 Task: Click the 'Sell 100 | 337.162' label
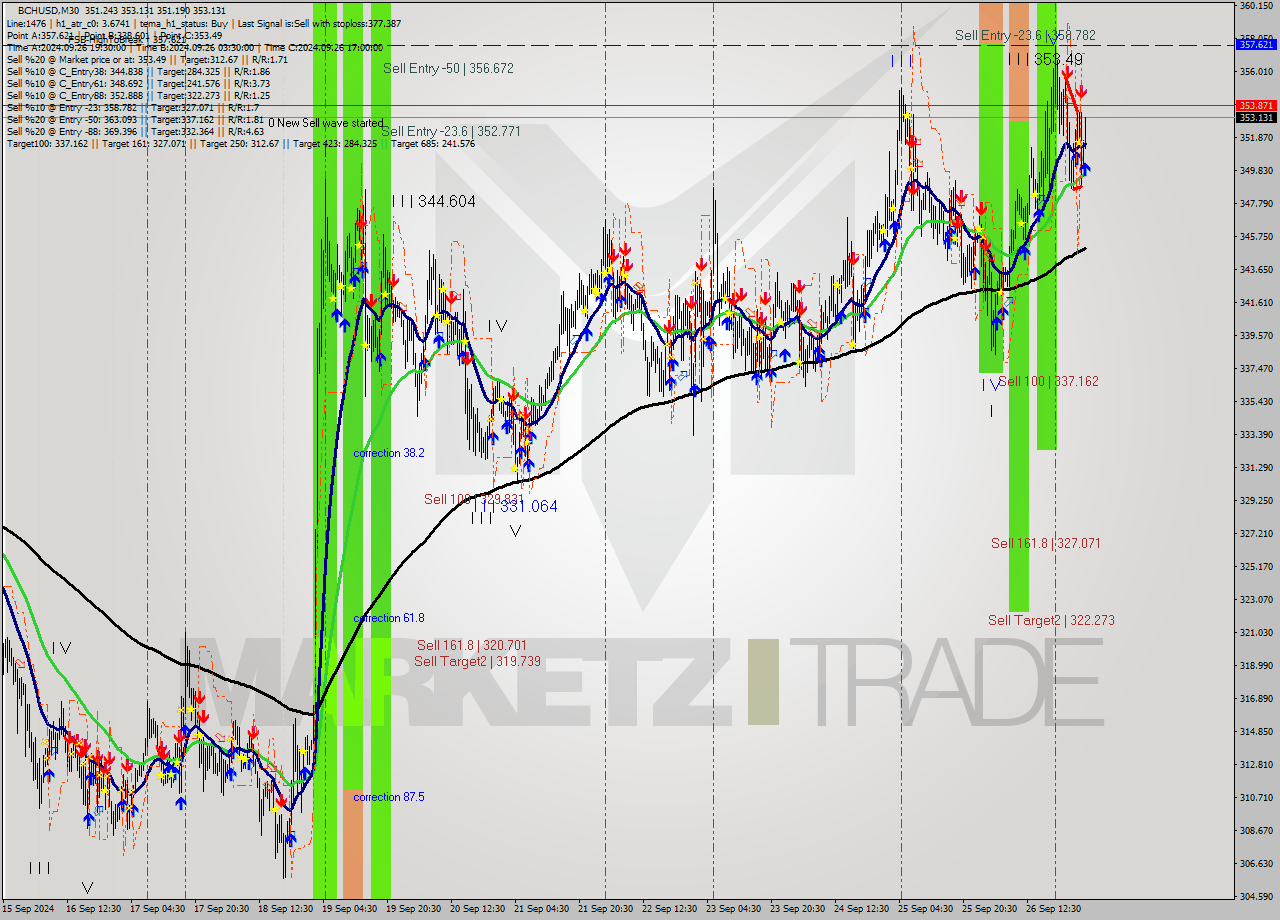1048,381
